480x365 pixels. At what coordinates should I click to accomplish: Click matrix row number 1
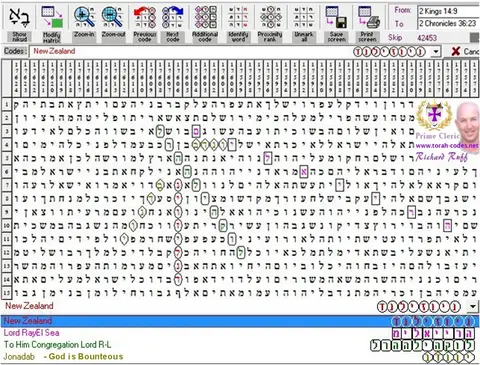click(x=6, y=104)
